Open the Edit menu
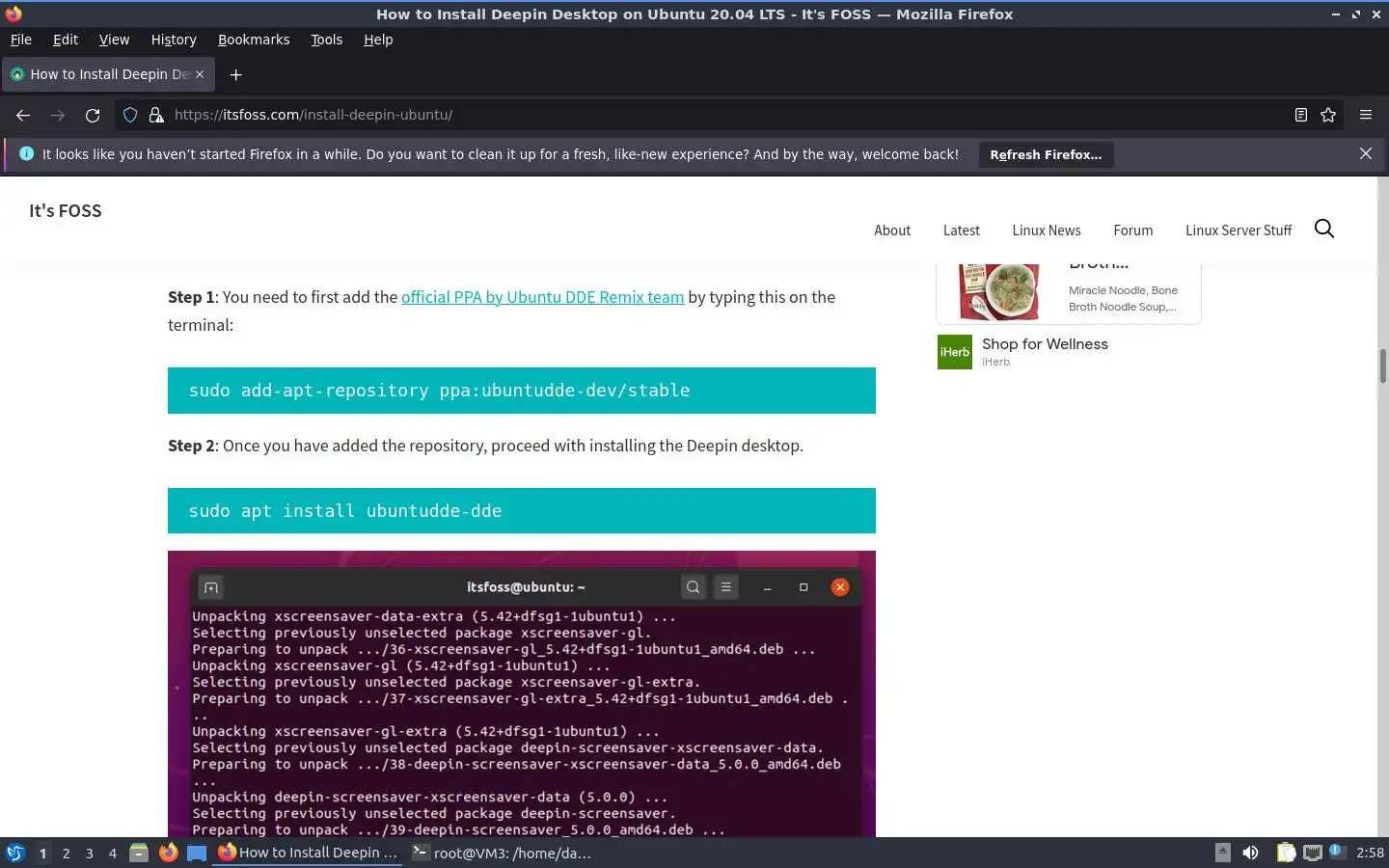The image size is (1389, 868). click(x=66, y=40)
